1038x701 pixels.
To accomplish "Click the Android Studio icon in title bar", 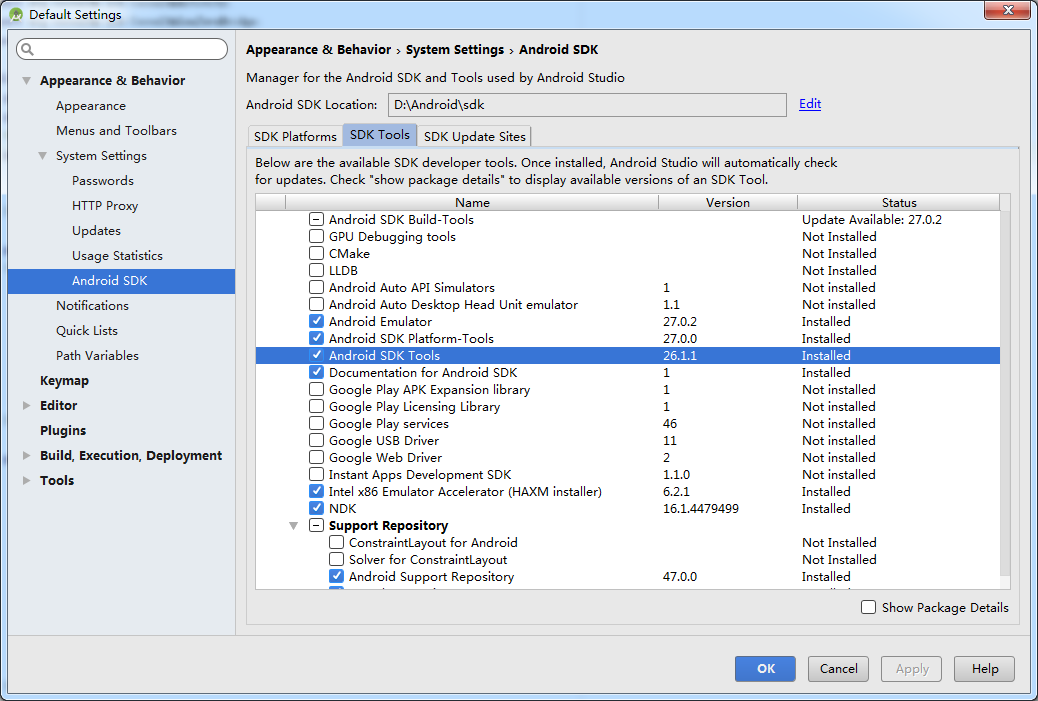I will [15, 14].
